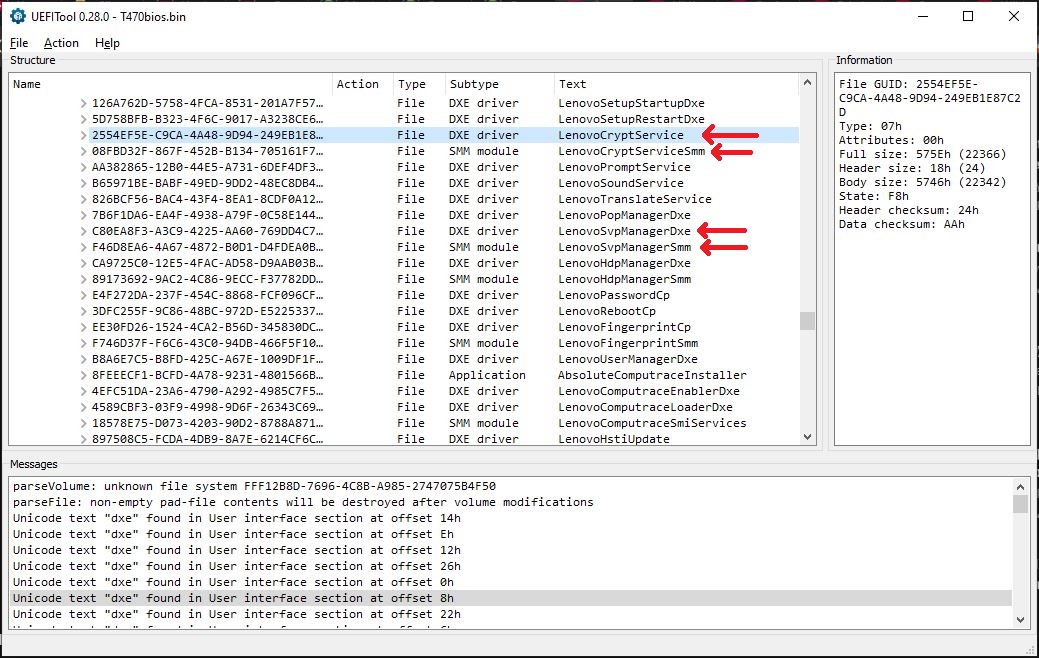Select the LenovoHstiUpdate text cell
This screenshot has width=1039, height=658.
[x=614, y=439]
